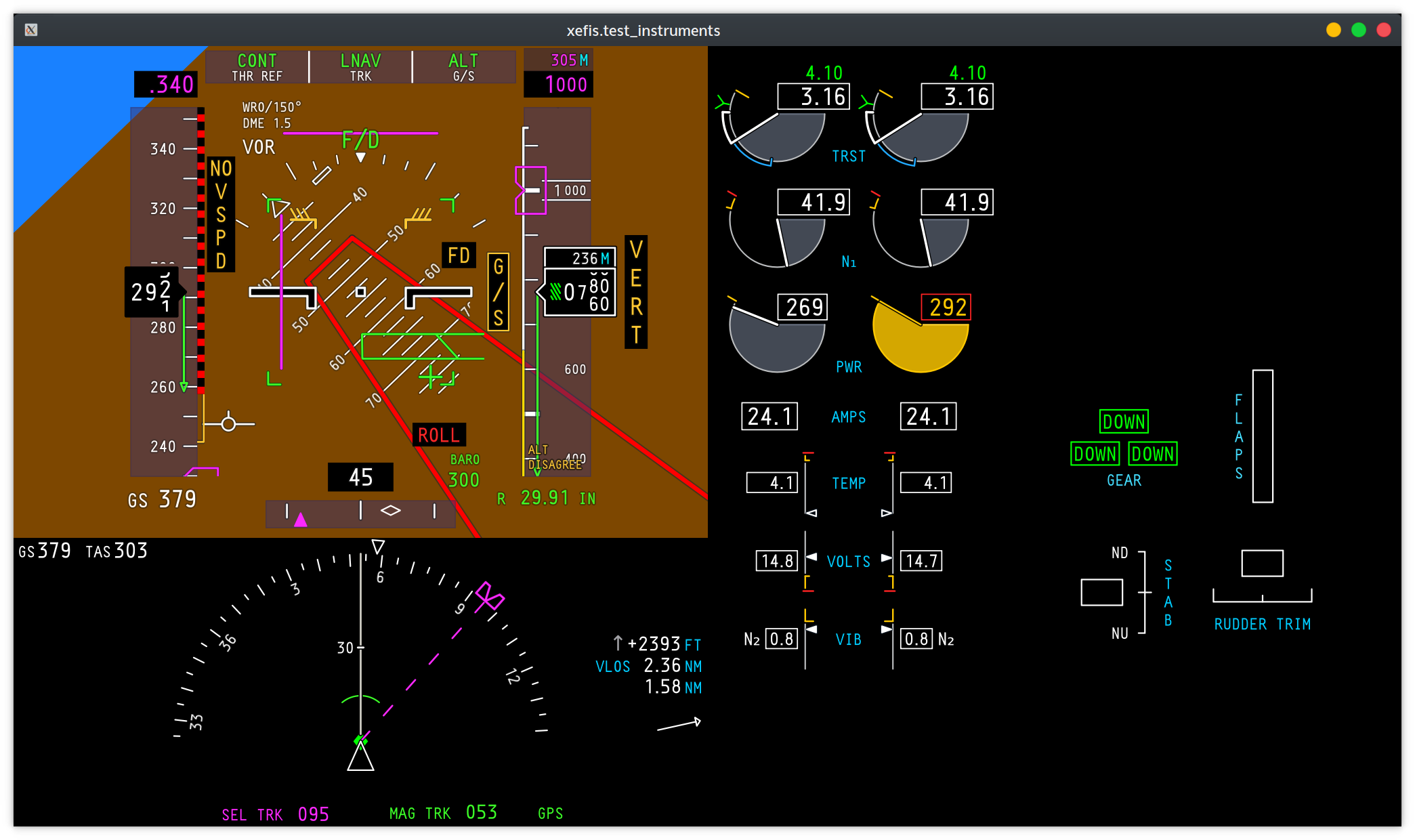Click the STAB trim ND-NU scale
This screenshot has height=840, width=1415.
(x=1143, y=592)
